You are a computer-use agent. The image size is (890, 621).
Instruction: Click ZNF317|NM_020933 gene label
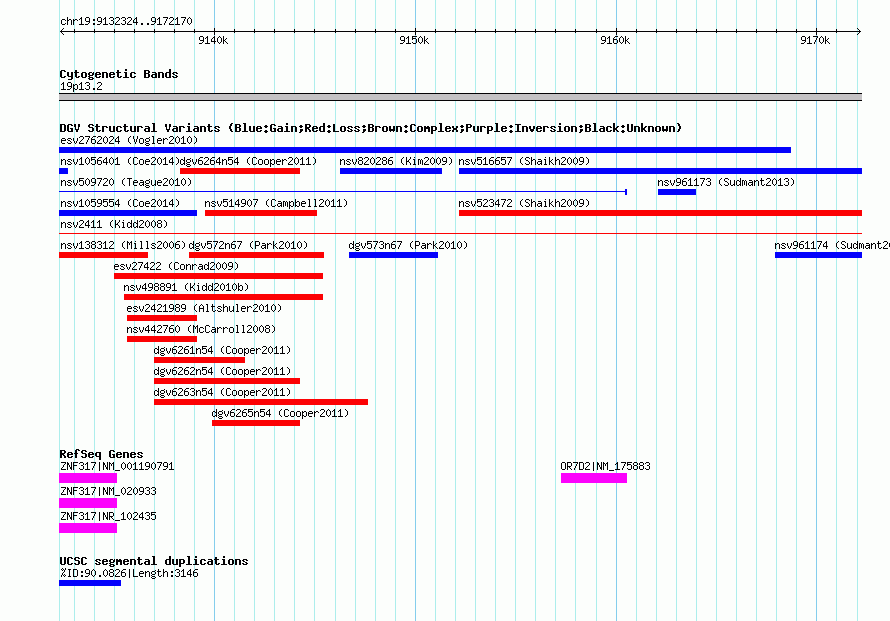point(108,491)
